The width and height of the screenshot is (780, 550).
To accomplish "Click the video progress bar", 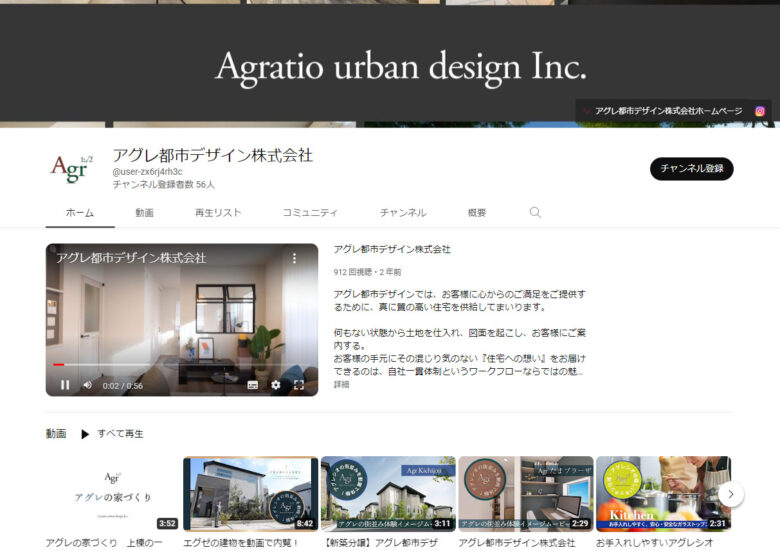I will click(180, 365).
